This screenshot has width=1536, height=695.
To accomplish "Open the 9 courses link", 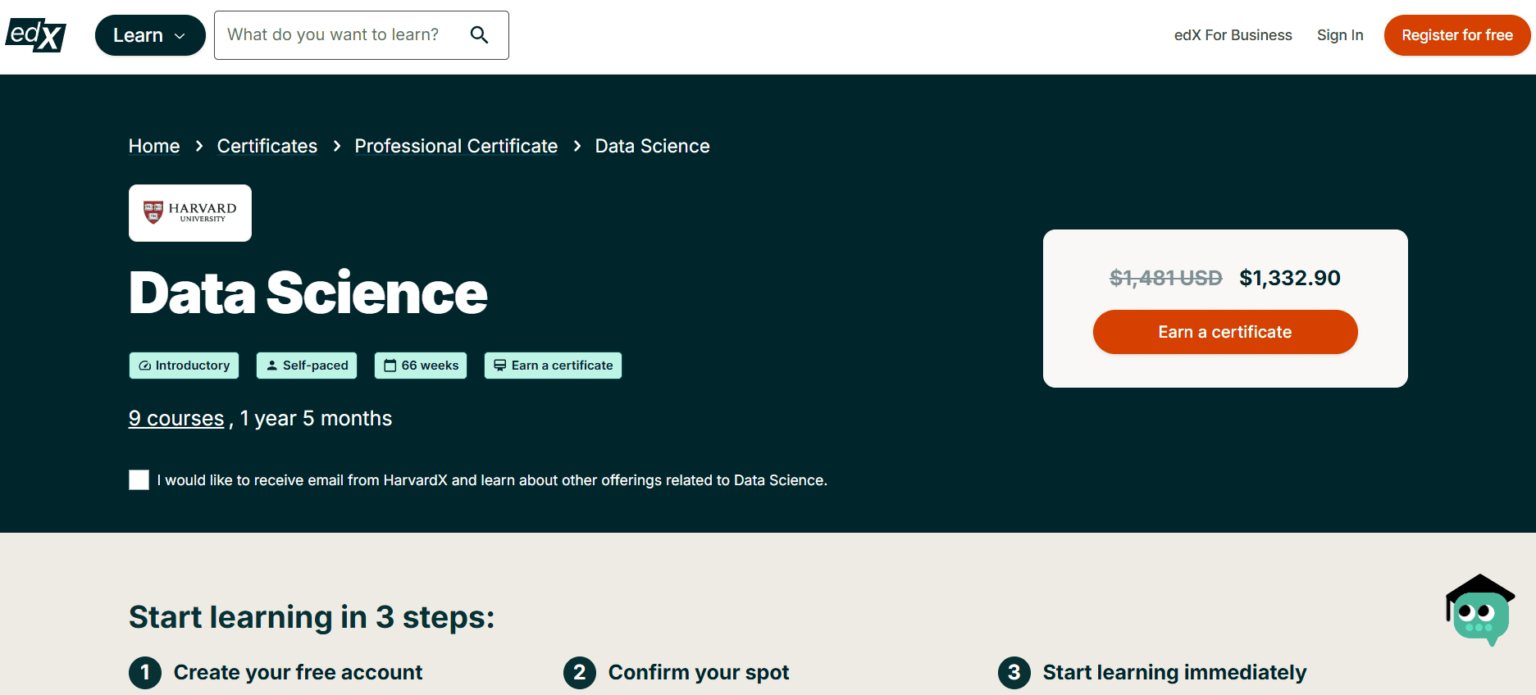I will (176, 418).
